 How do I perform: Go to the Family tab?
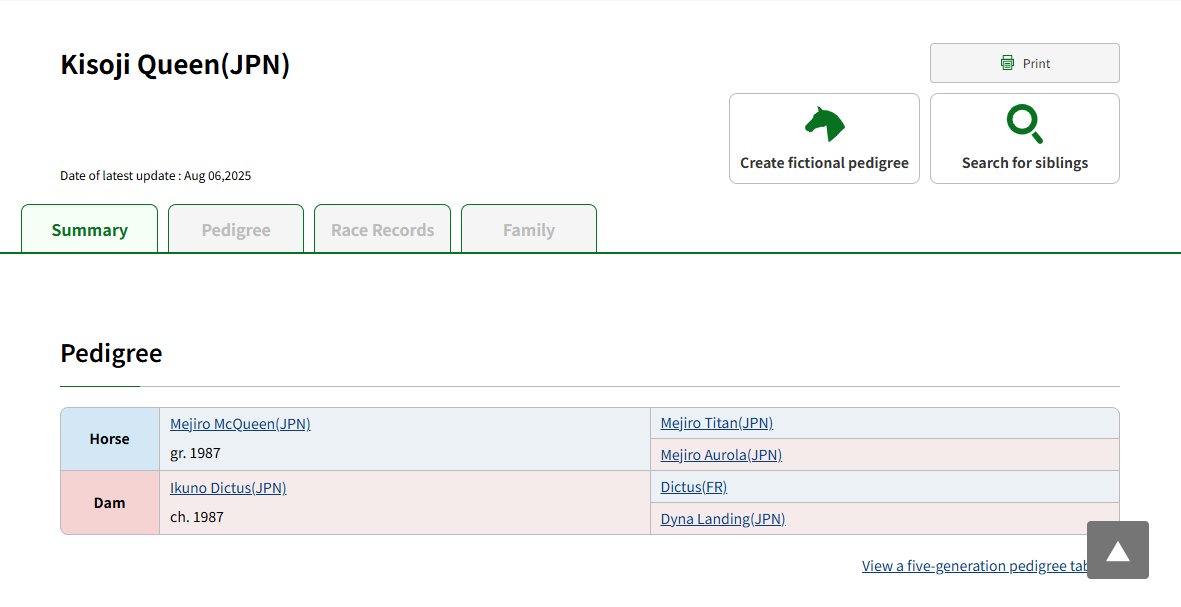point(529,229)
